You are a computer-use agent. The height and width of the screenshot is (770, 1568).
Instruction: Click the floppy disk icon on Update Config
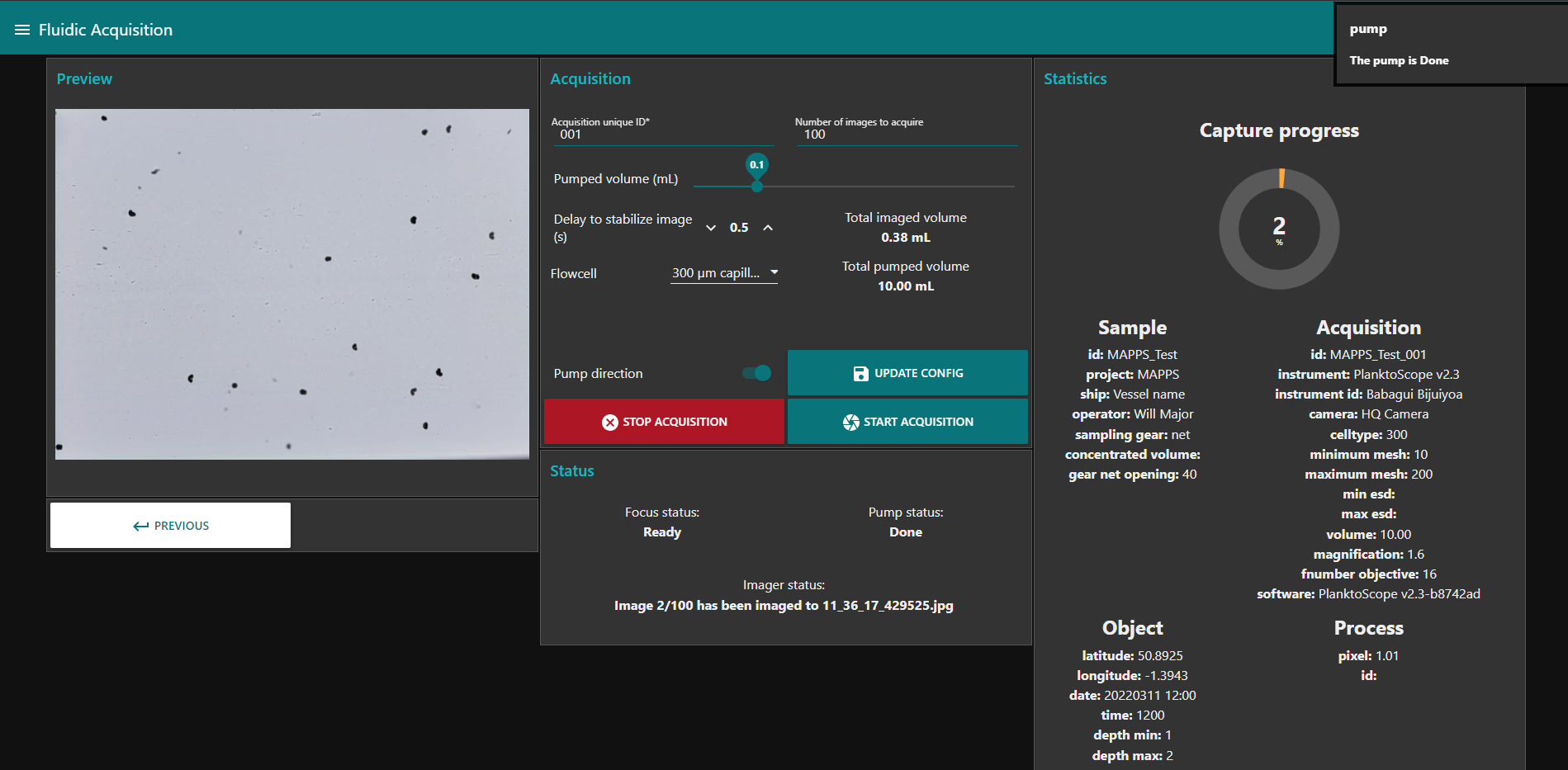[860, 374]
